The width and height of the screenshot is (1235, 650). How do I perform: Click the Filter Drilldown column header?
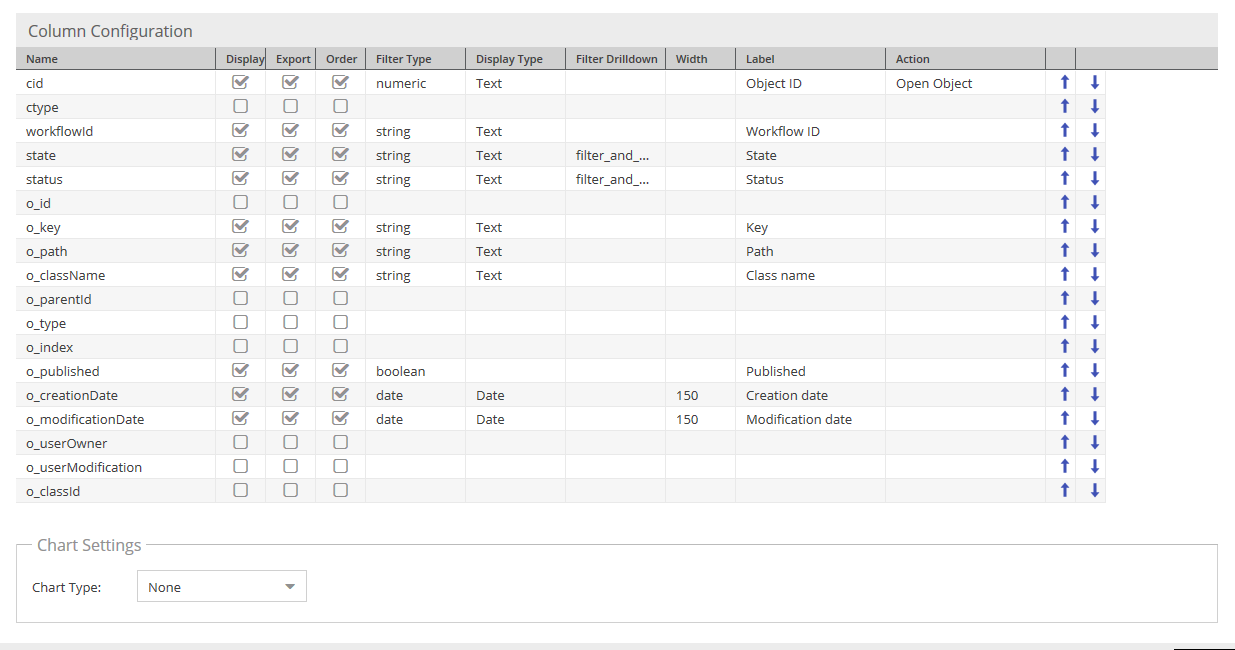tap(615, 59)
